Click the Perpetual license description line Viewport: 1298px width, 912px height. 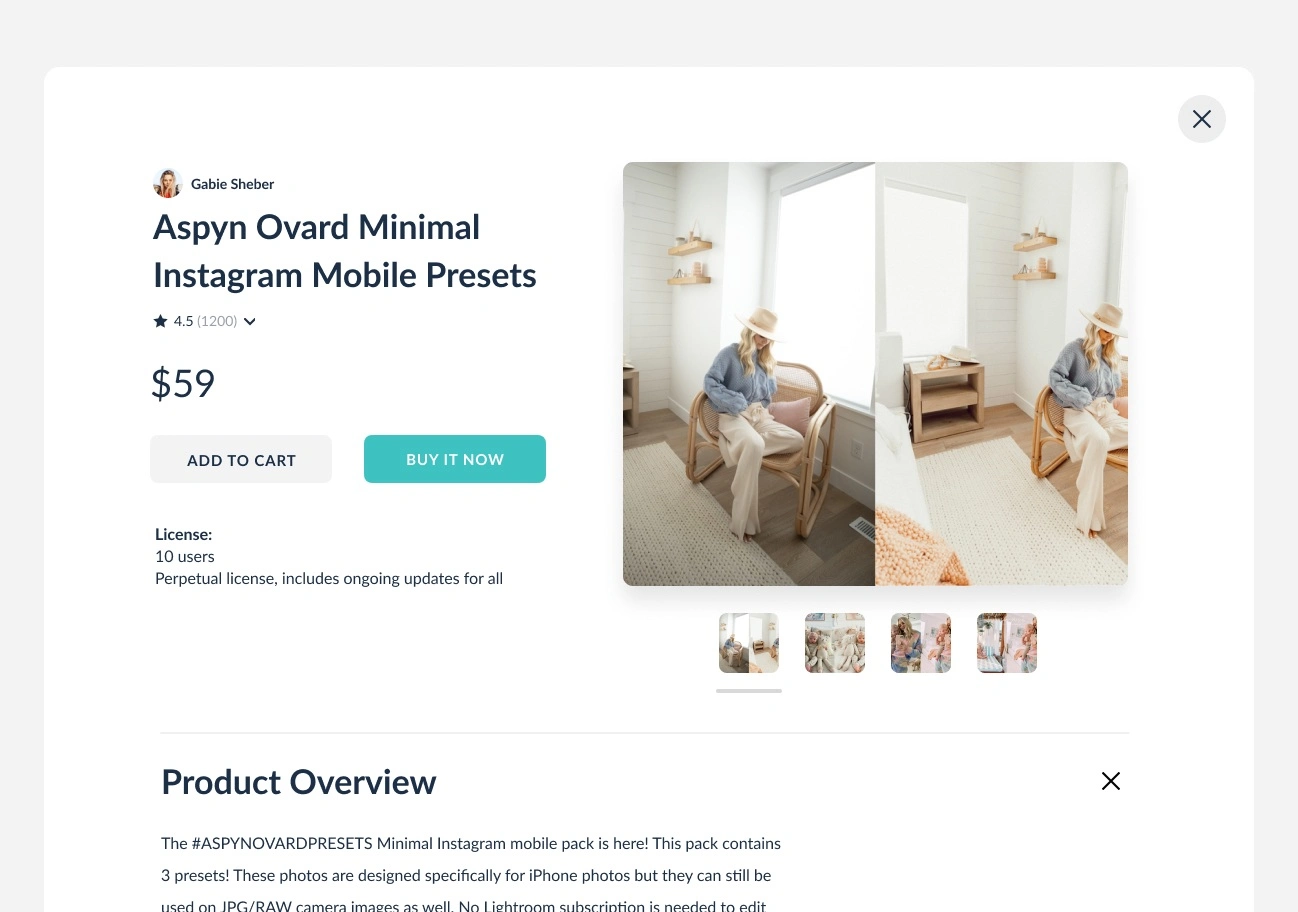coord(329,578)
